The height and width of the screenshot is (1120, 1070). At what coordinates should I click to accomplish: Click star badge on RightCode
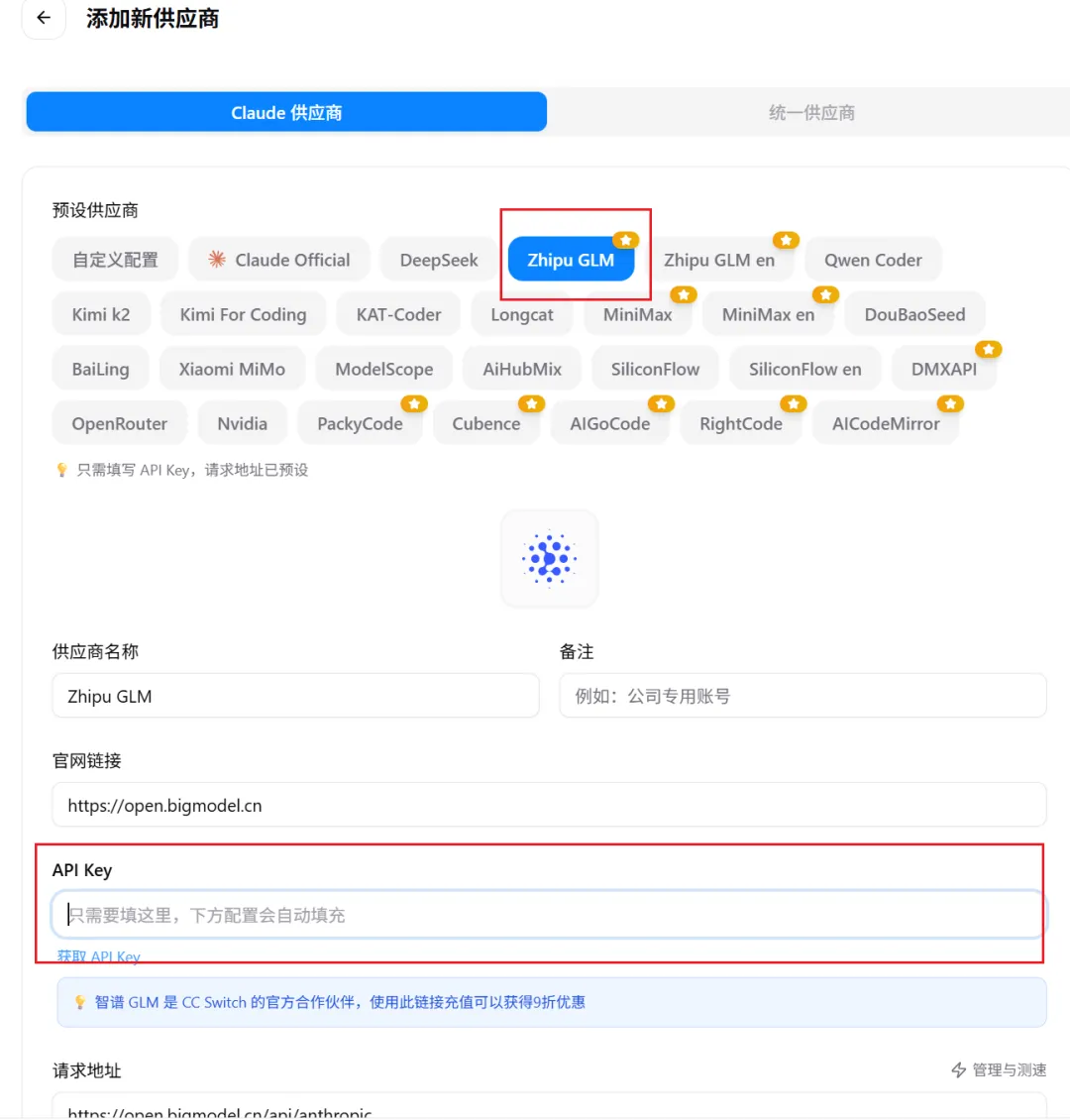[793, 404]
